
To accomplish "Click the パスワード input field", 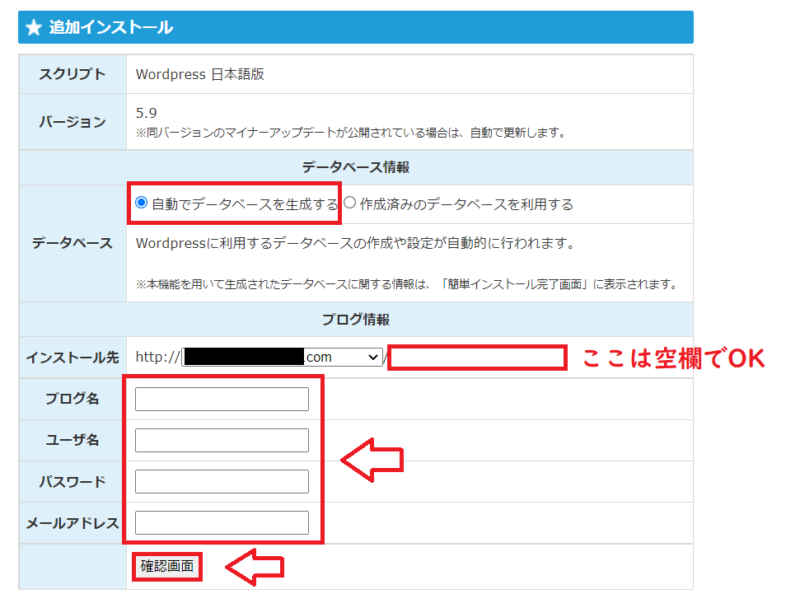I will (220, 481).
